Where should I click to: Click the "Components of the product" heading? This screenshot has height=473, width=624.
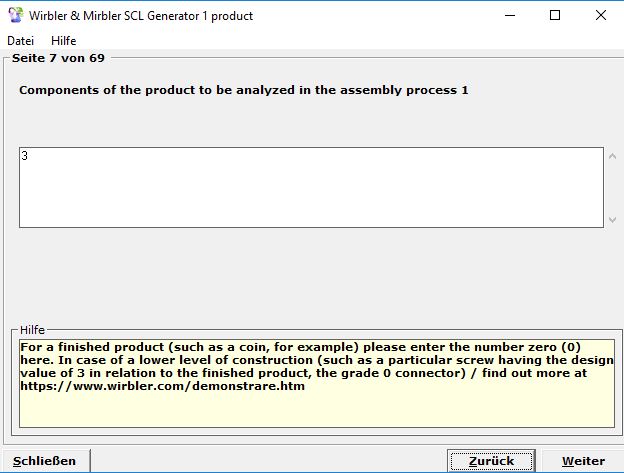tap(243, 90)
